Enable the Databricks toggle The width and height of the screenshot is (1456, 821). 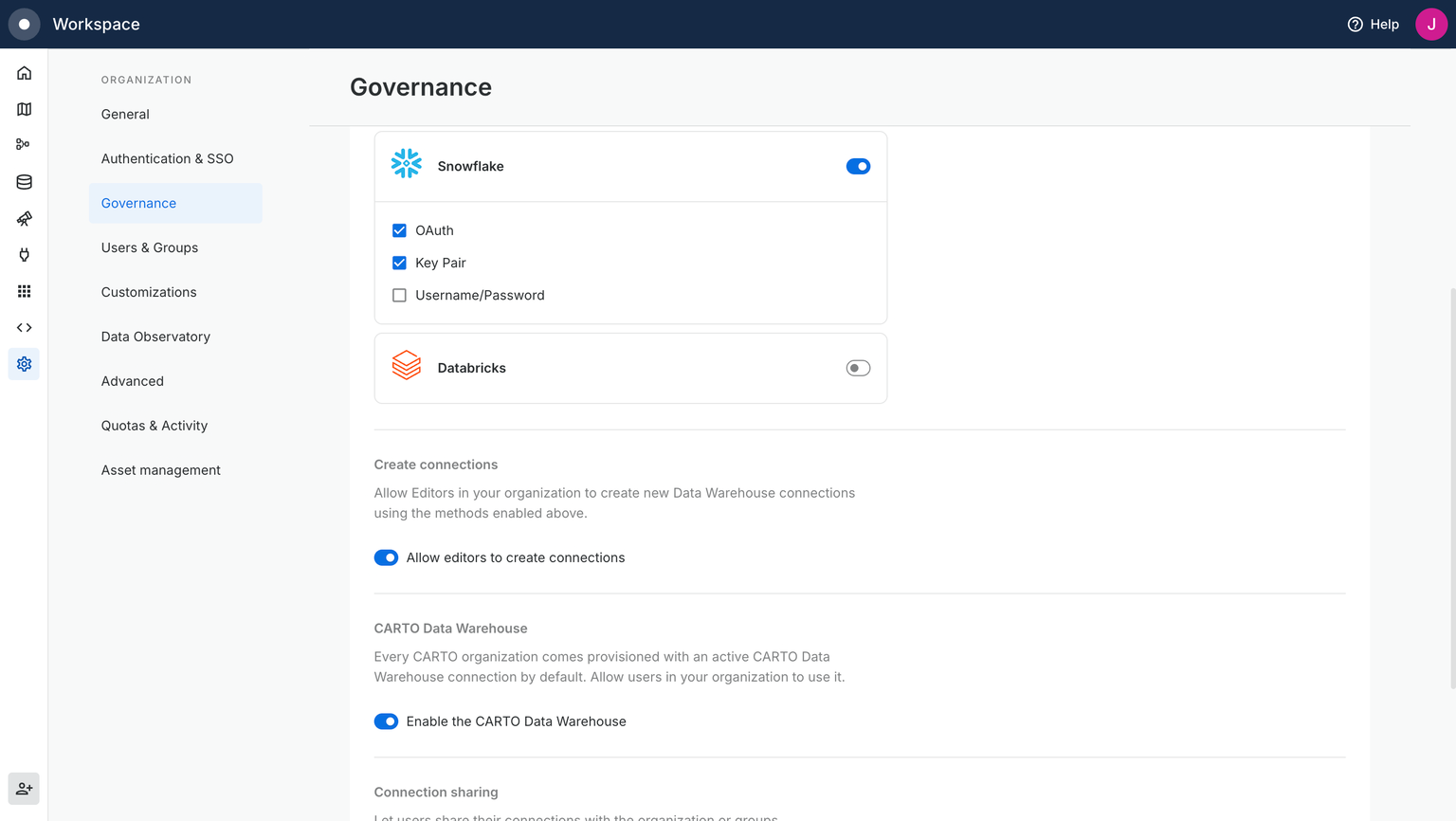tap(858, 368)
